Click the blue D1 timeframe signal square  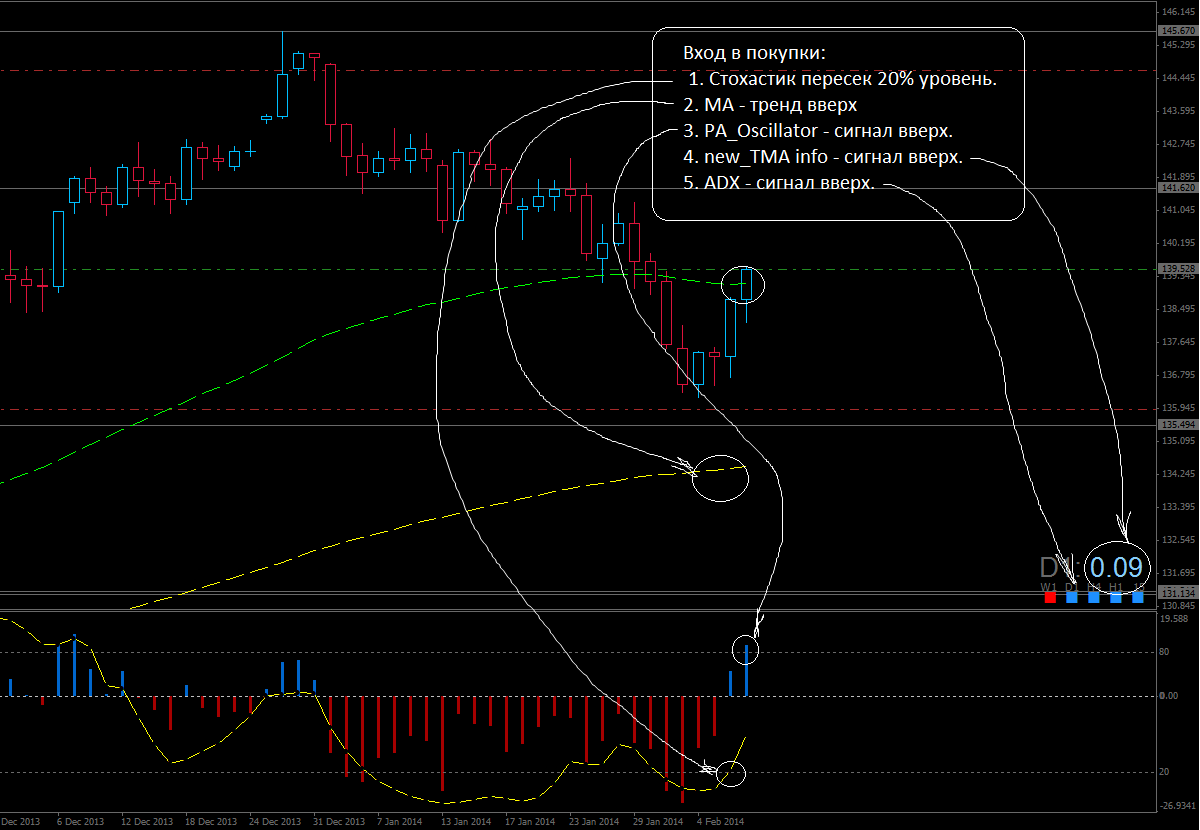click(x=1072, y=597)
